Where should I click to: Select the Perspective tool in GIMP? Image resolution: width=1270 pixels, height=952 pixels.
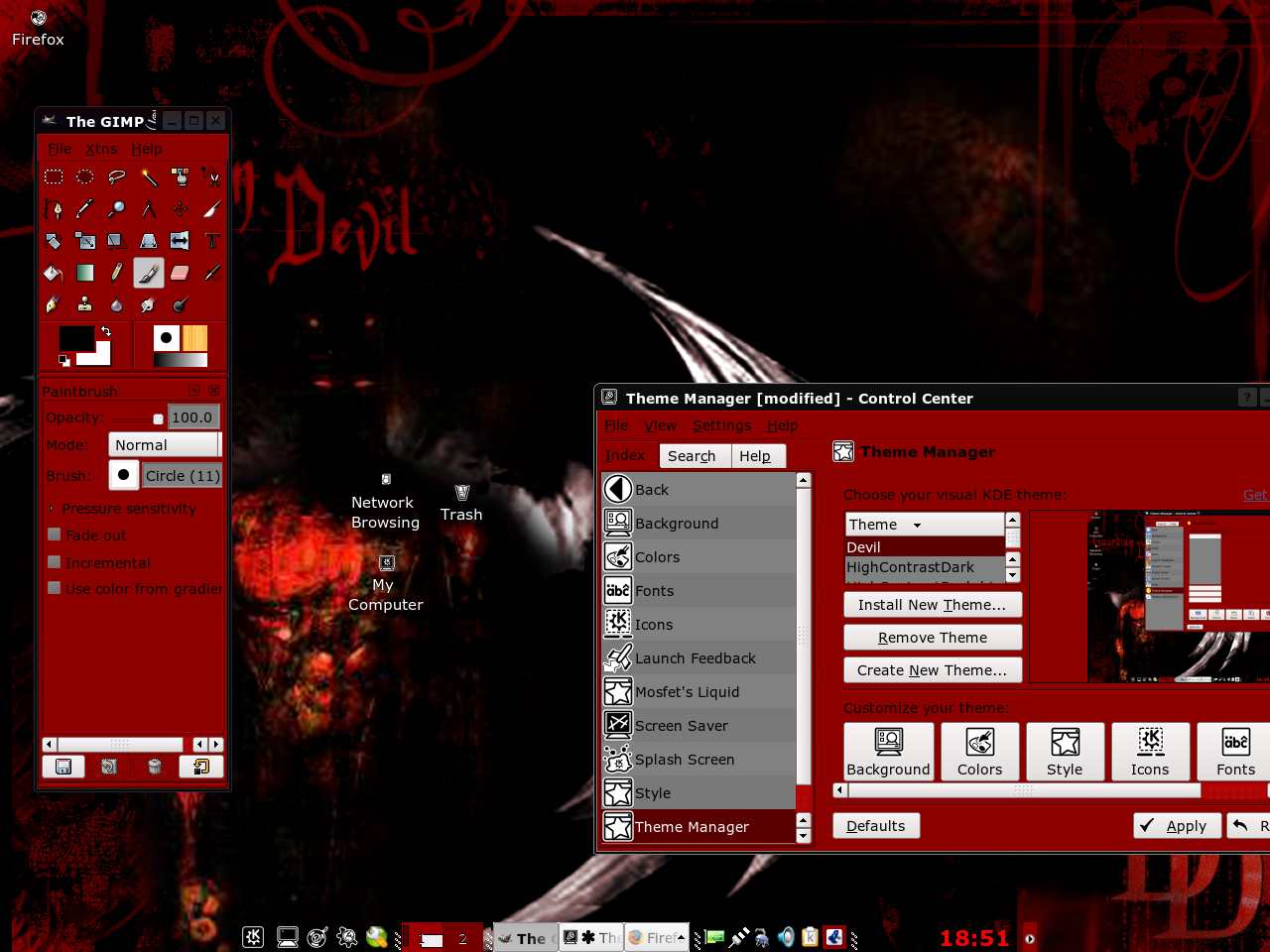149,241
